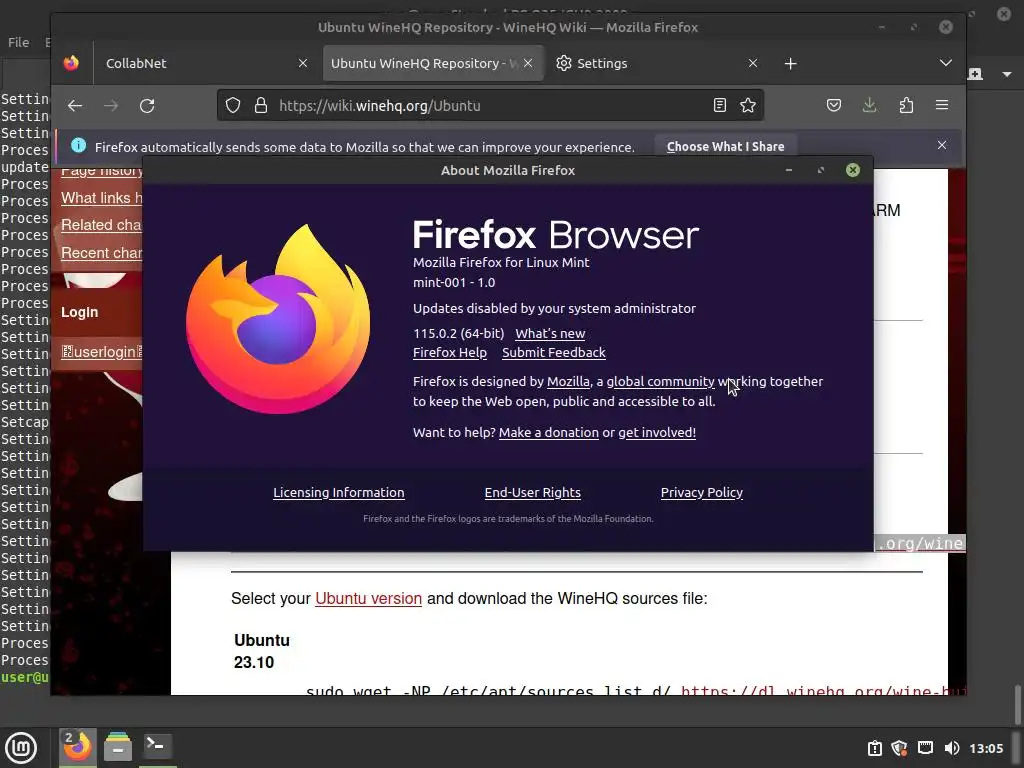
Task: Open a new tab with plus button
Action: [x=790, y=63]
